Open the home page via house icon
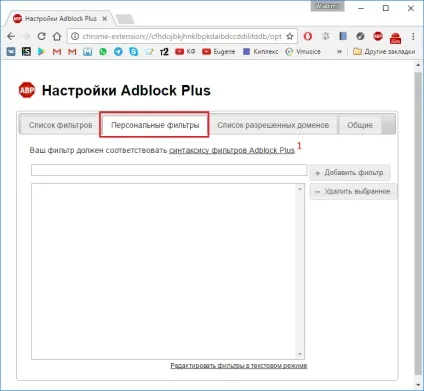 [57, 36]
